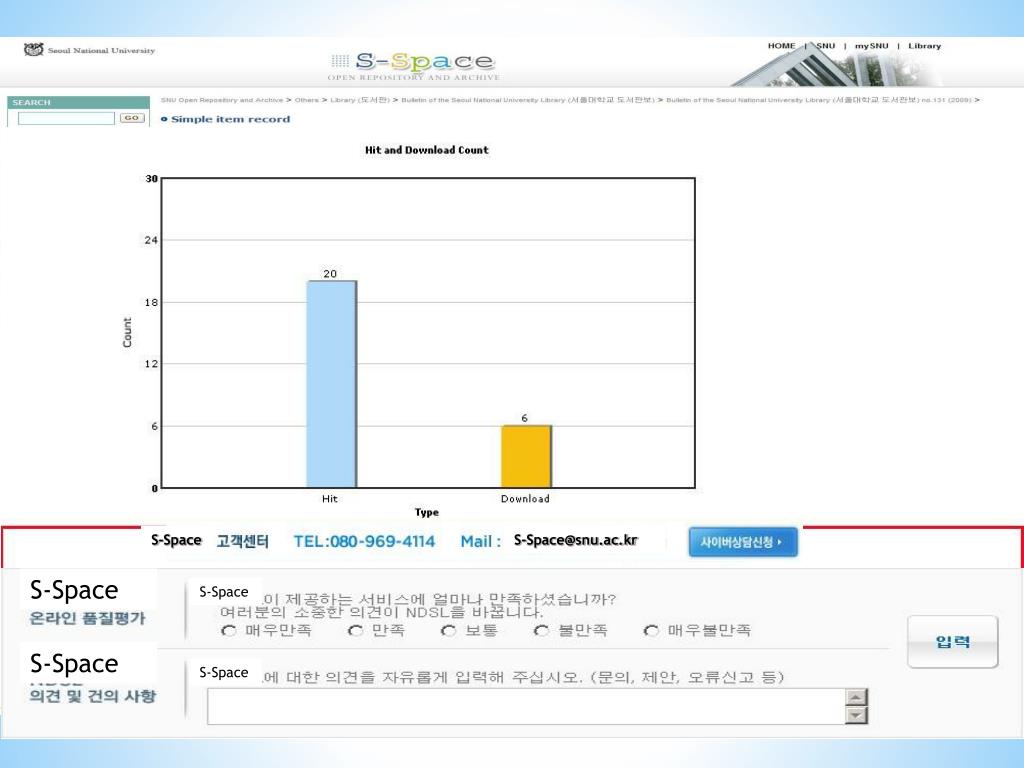Select the 매우불만족 radio button
This screenshot has width=1024, height=768.
click(650, 630)
